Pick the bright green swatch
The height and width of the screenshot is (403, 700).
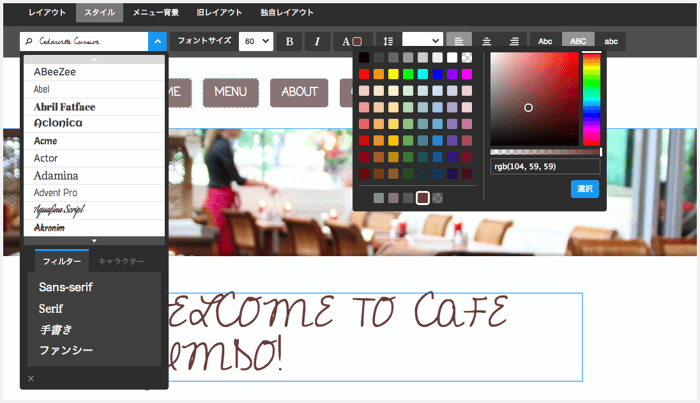tap(408, 74)
